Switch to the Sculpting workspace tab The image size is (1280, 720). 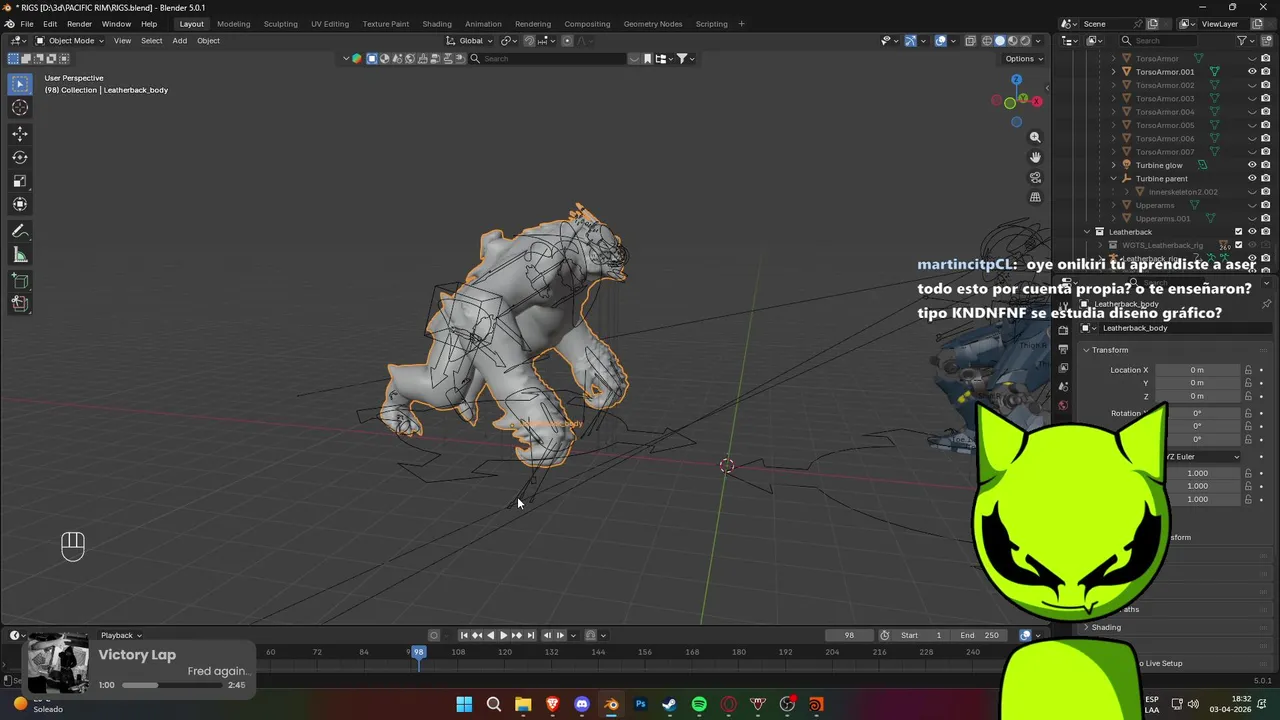click(x=281, y=24)
